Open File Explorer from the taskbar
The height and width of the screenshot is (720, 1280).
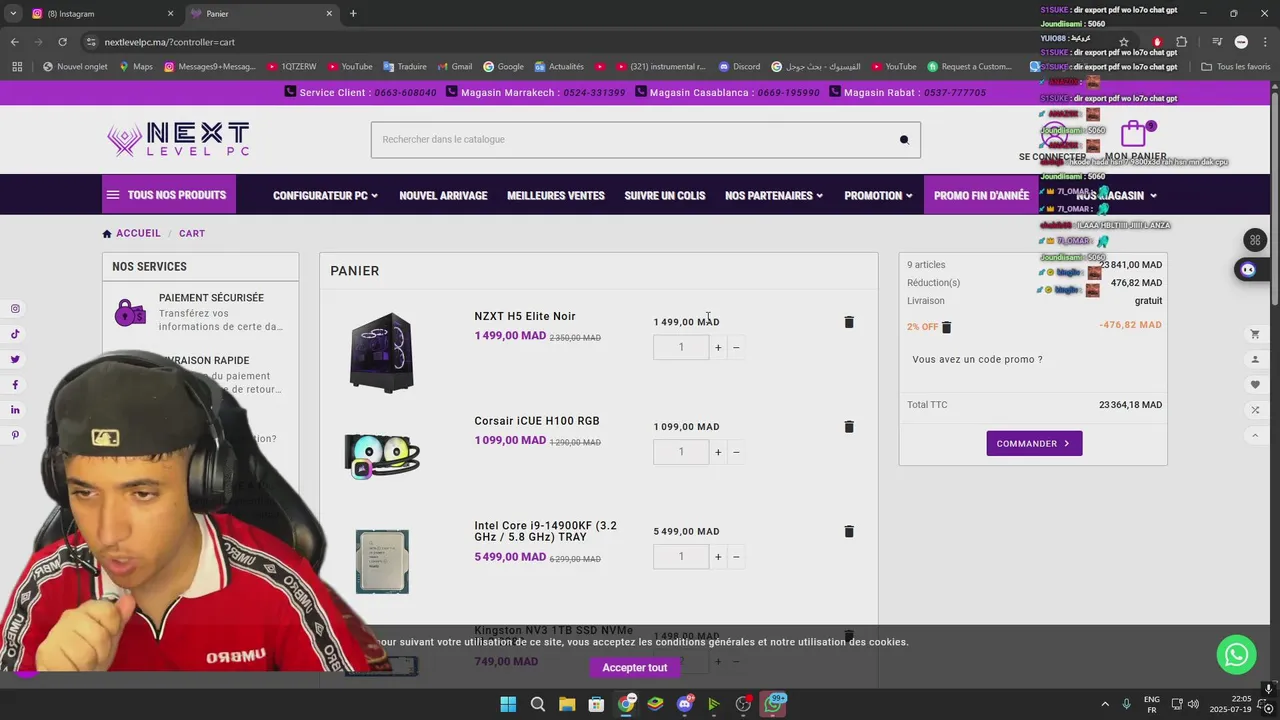pos(567,704)
